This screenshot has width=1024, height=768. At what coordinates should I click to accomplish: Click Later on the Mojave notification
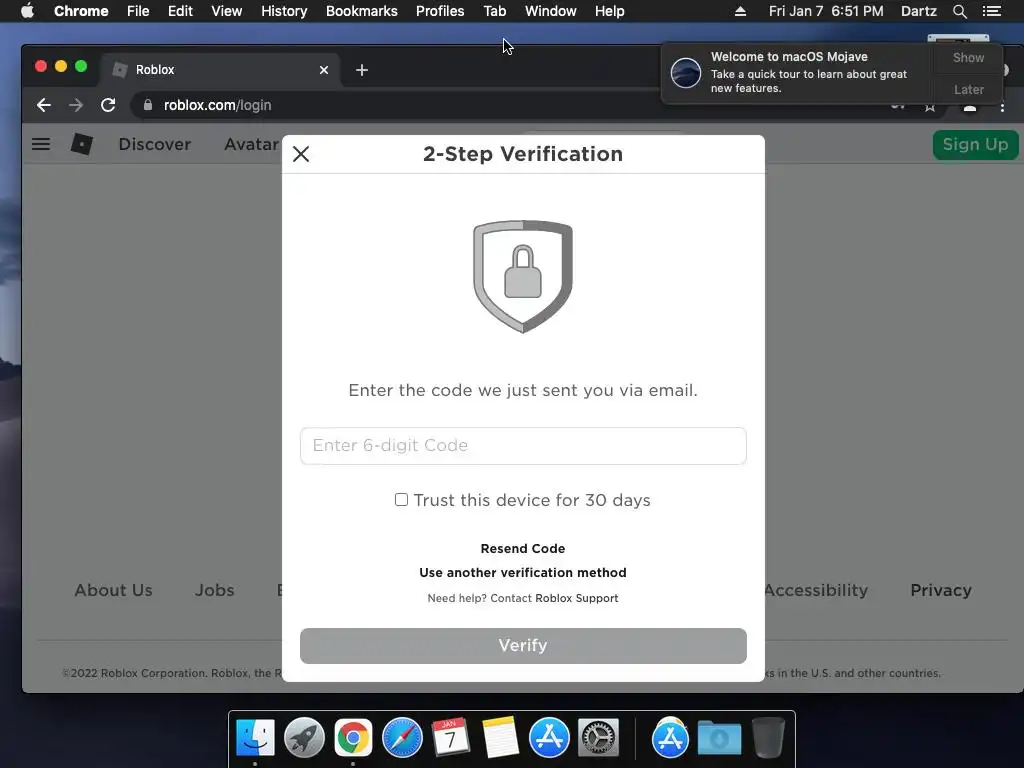click(x=968, y=89)
